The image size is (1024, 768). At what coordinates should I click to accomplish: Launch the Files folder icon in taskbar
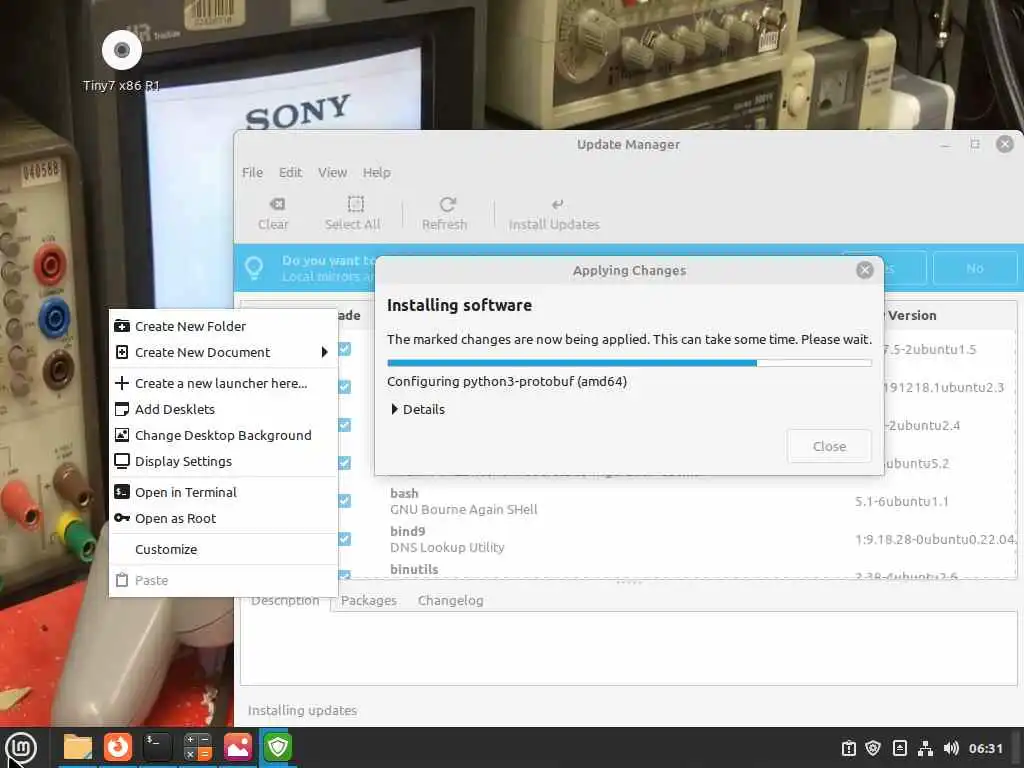(x=78, y=747)
